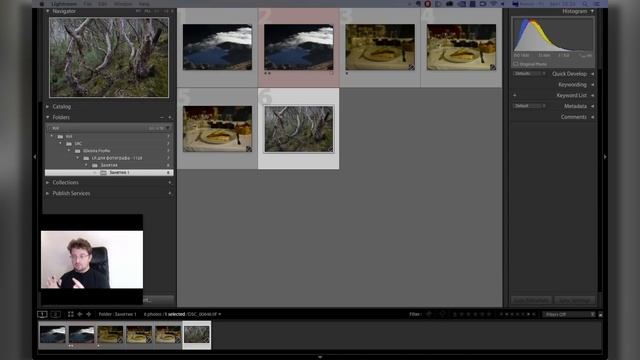Select the third filmstrip thumbnail, the plate

(110, 334)
